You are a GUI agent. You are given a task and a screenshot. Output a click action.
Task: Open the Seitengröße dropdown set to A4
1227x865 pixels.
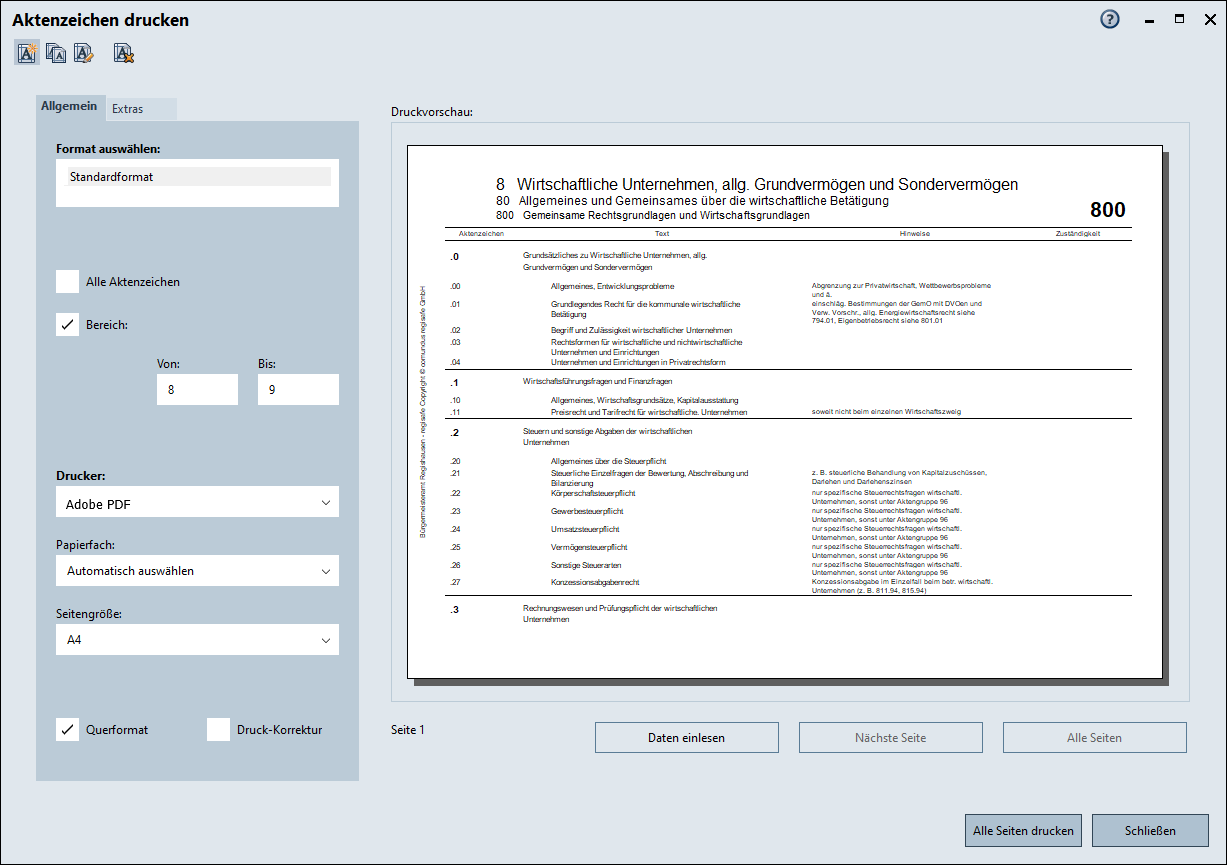point(197,640)
